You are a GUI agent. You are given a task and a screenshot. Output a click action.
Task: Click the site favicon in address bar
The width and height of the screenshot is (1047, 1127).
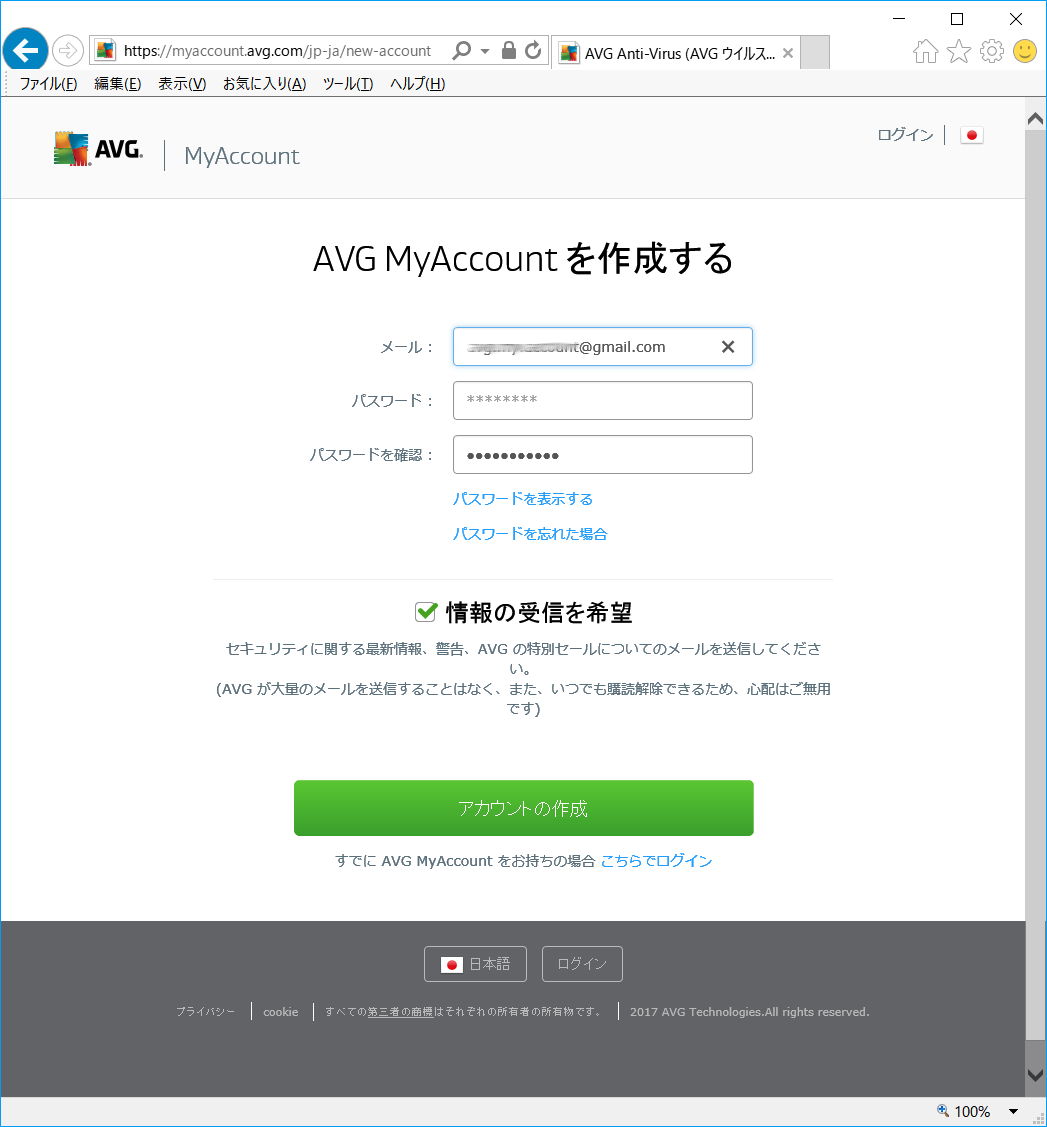(x=106, y=50)
